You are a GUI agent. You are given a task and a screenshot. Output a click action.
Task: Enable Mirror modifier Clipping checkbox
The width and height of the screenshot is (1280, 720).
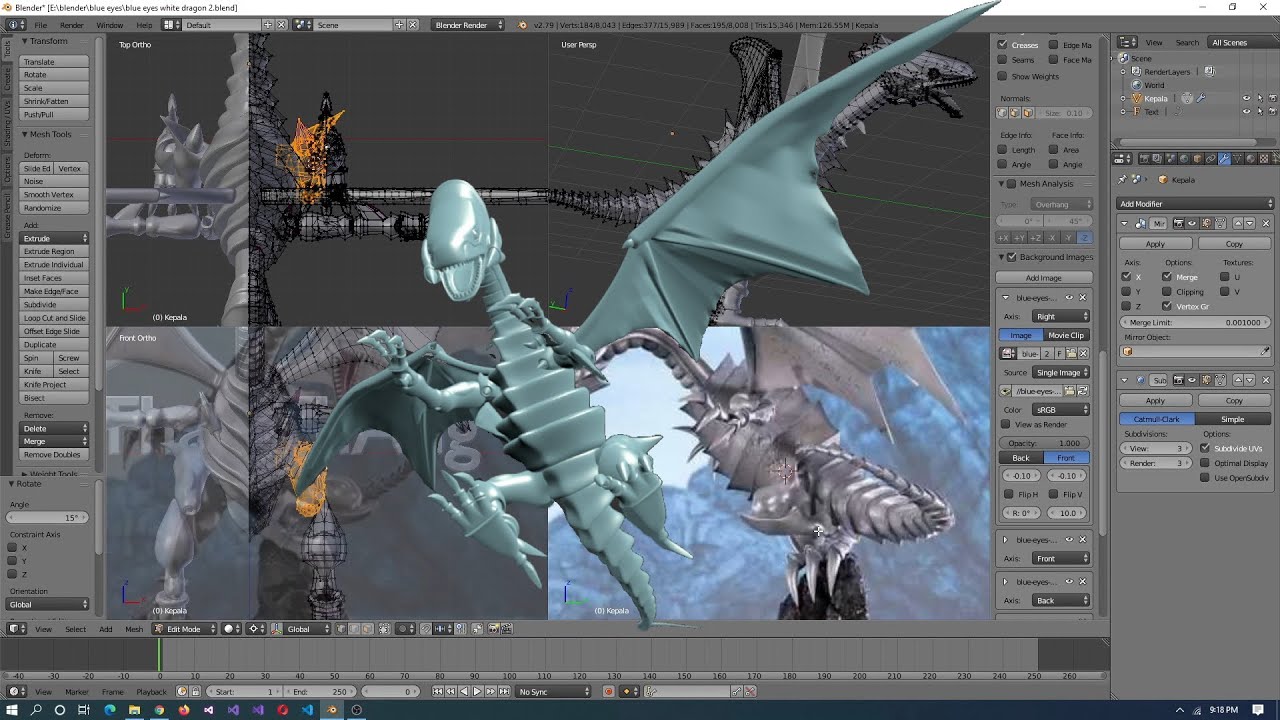(1167, 292)
